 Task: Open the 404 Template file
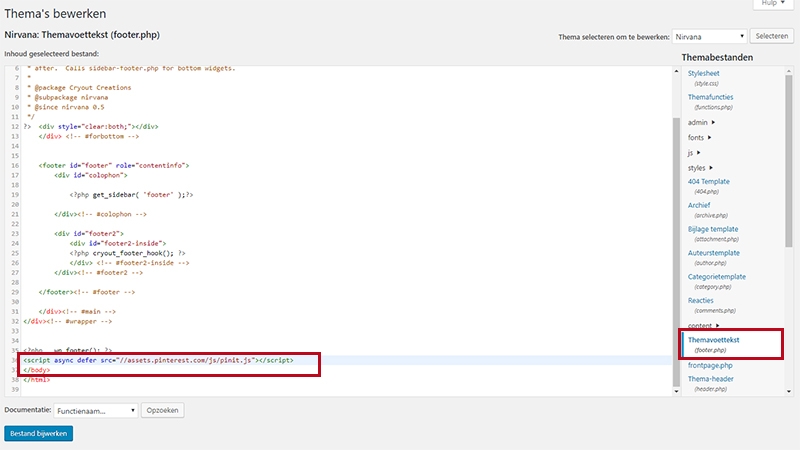[x=709, y=182]
